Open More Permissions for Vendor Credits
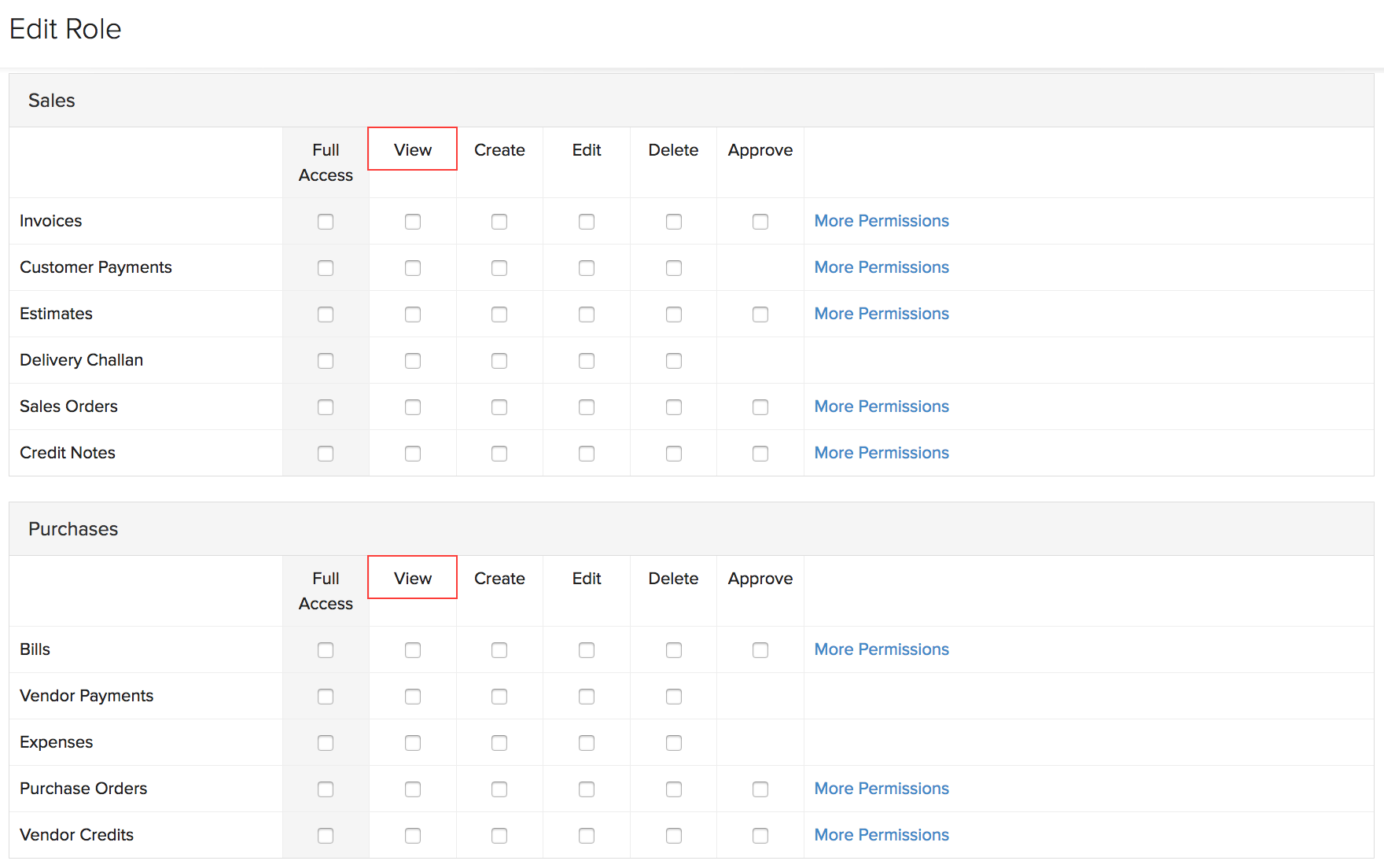 [882, 835]
